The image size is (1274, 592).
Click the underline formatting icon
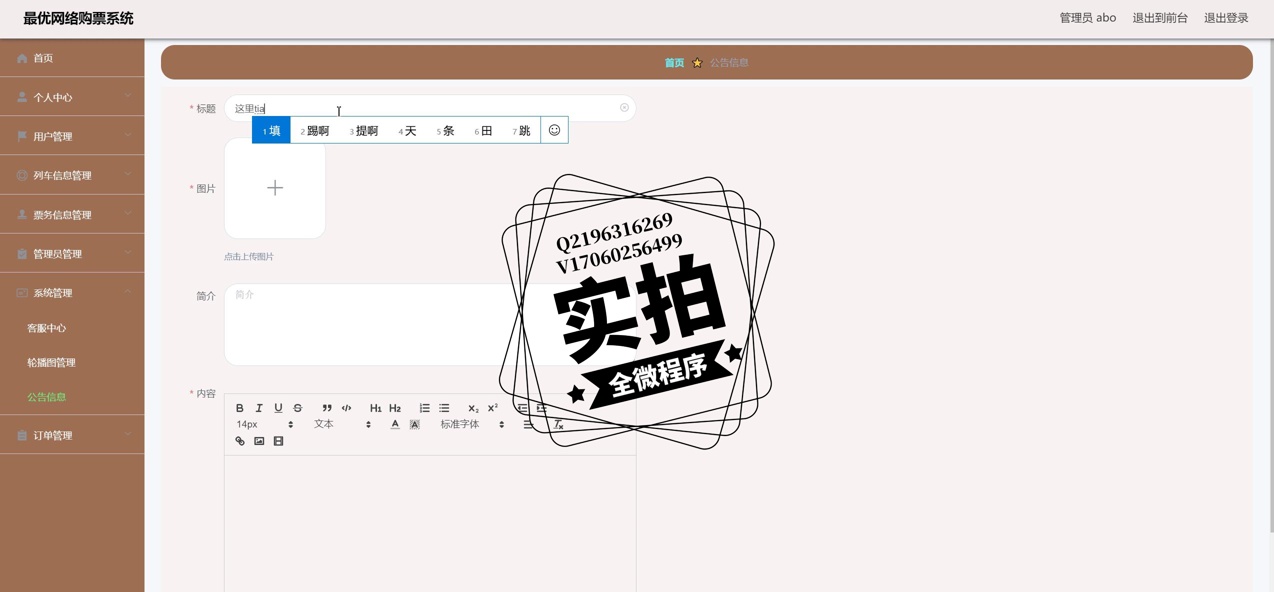[278, 408]
